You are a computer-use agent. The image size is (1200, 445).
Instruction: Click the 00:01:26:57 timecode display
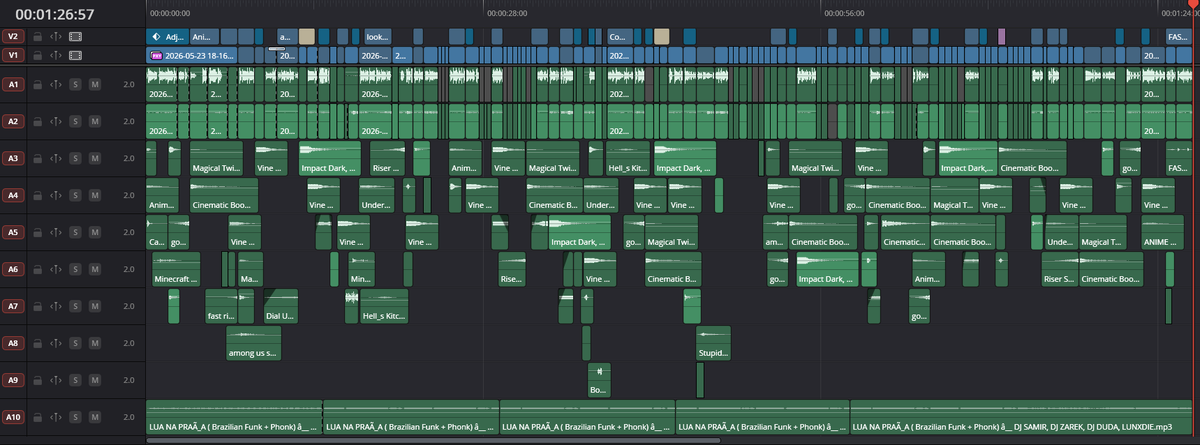(55, 14)
